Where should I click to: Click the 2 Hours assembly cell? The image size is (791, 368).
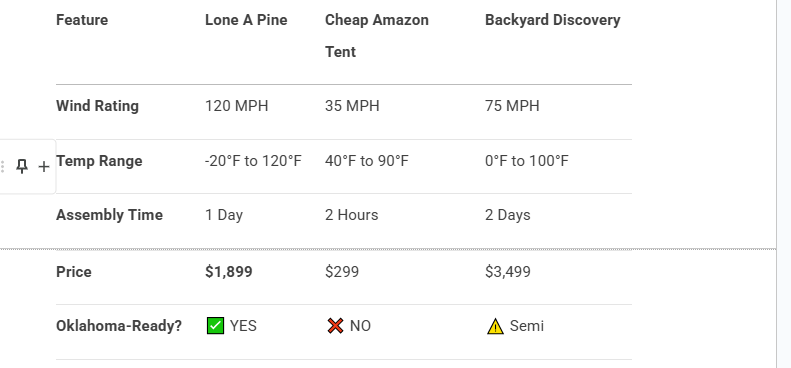point(352,215)
